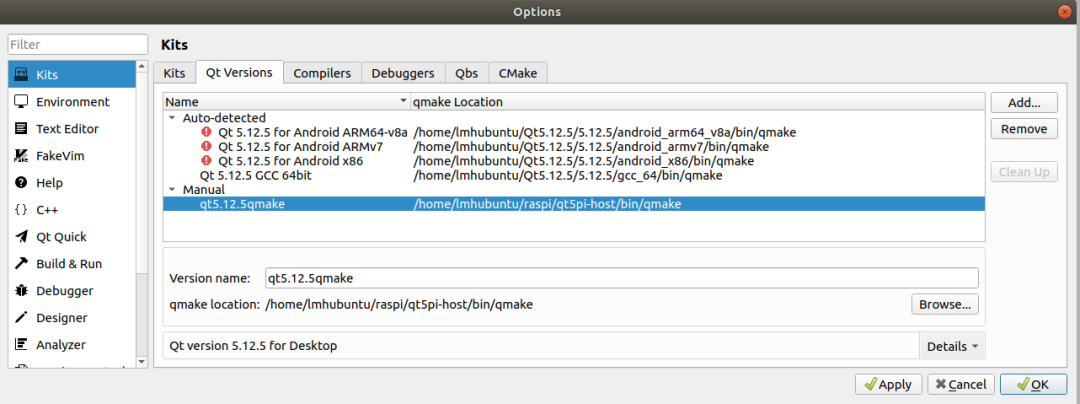Click the Help question mark icon
1080x404 pixels.
pyautogui.click(x=20, y=183)
